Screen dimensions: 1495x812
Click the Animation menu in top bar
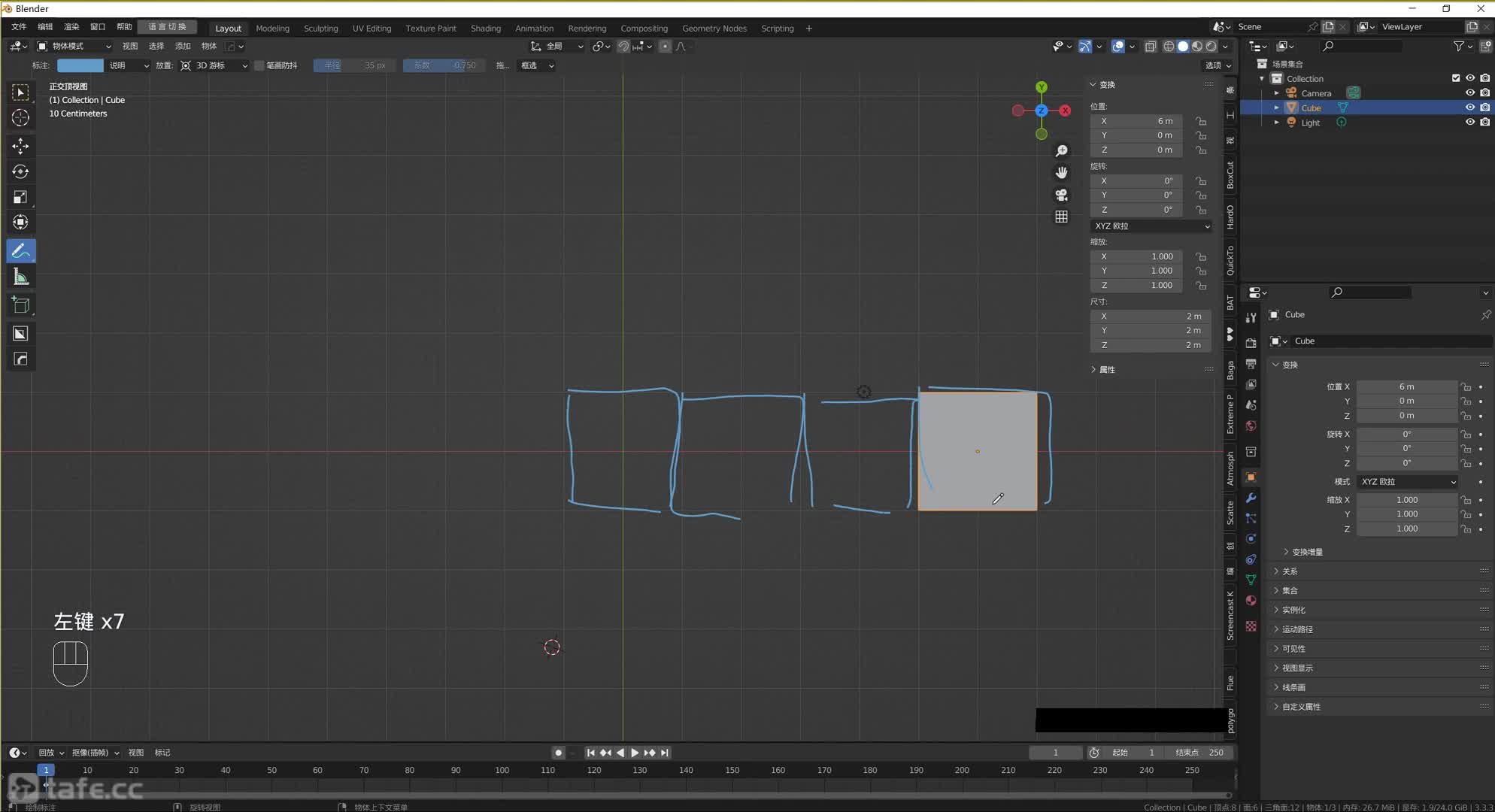(x=534, y=27)
